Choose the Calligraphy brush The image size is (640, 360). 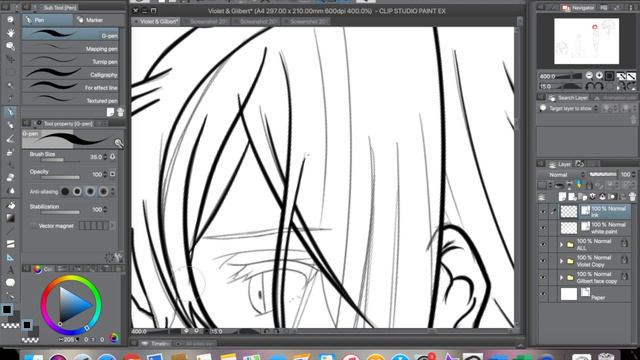coord(70,74)
